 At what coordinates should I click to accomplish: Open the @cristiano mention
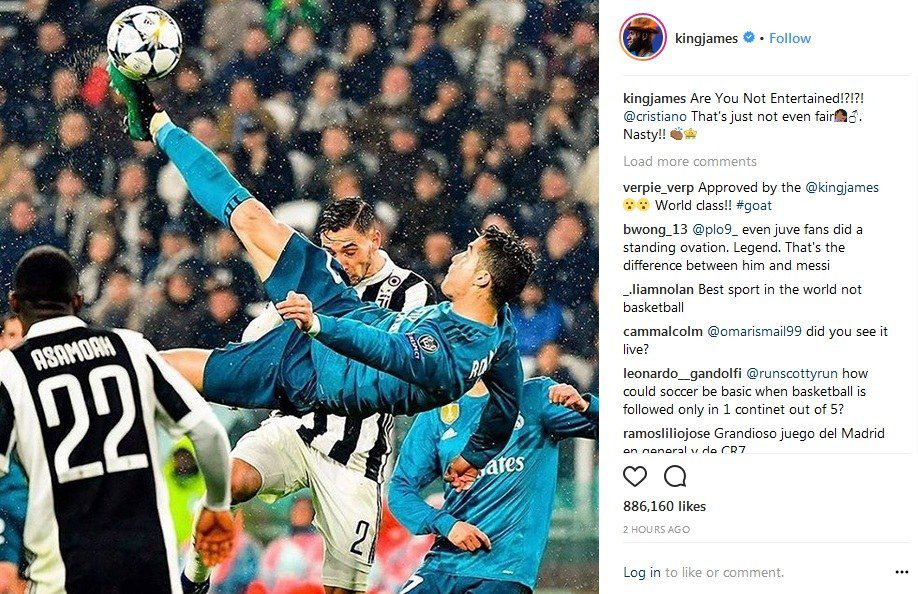click(655, 116)
